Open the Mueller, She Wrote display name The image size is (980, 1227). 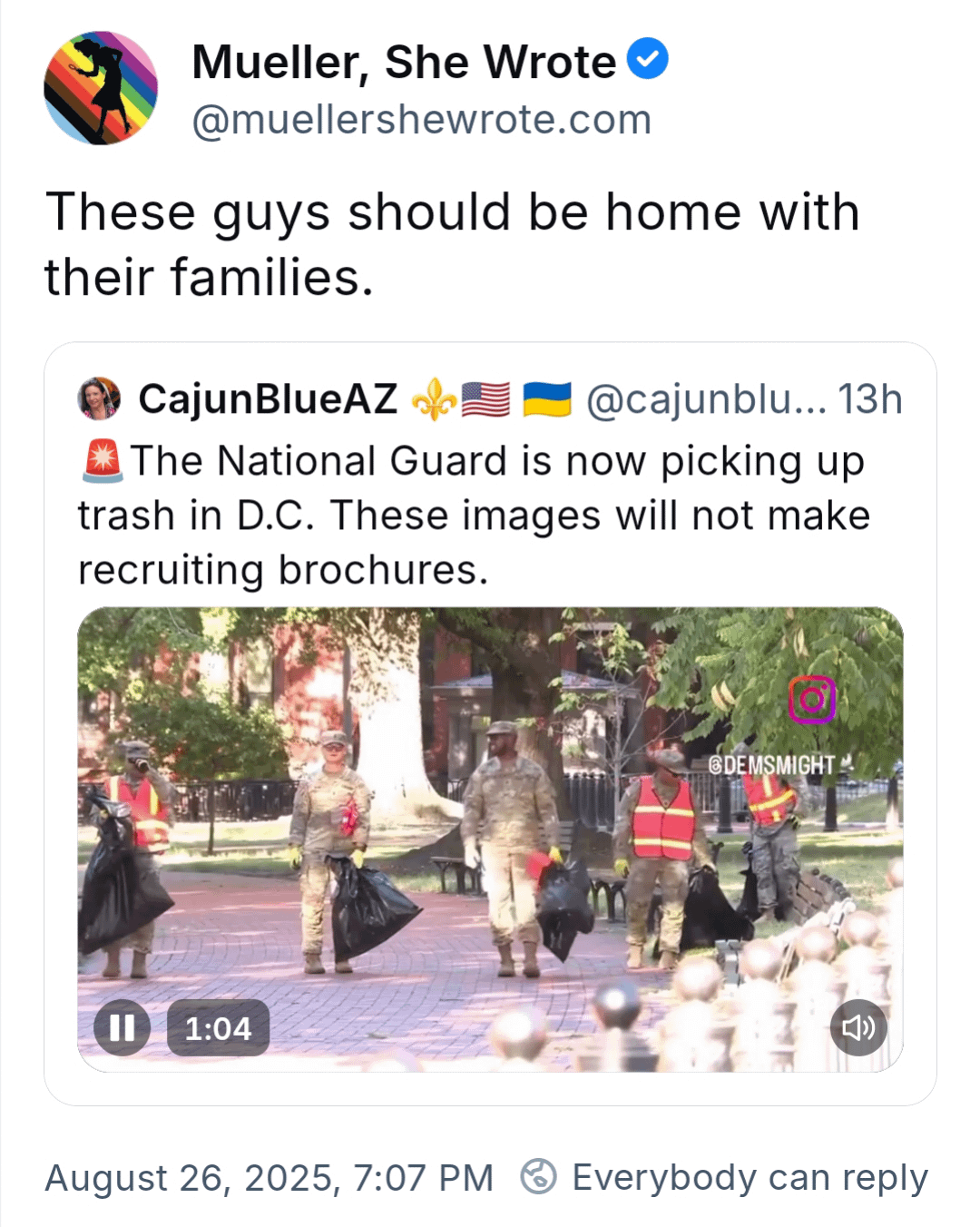pyautogui.click(x=404, y=63)
